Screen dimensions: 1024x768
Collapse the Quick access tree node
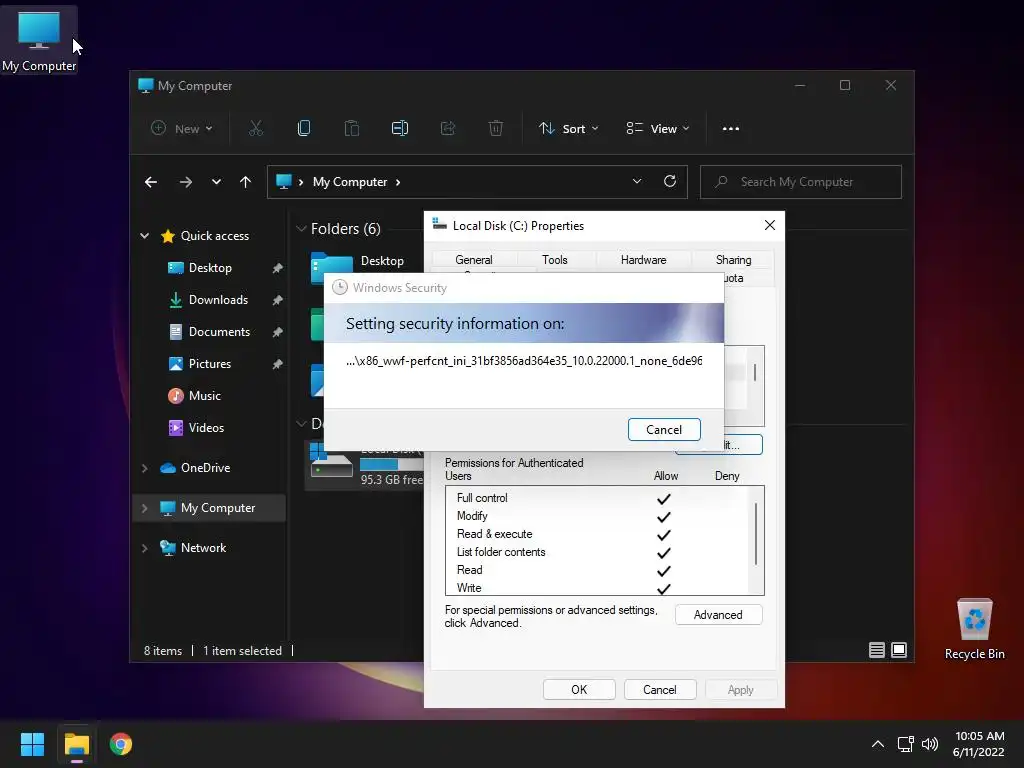tap(144, 236)
